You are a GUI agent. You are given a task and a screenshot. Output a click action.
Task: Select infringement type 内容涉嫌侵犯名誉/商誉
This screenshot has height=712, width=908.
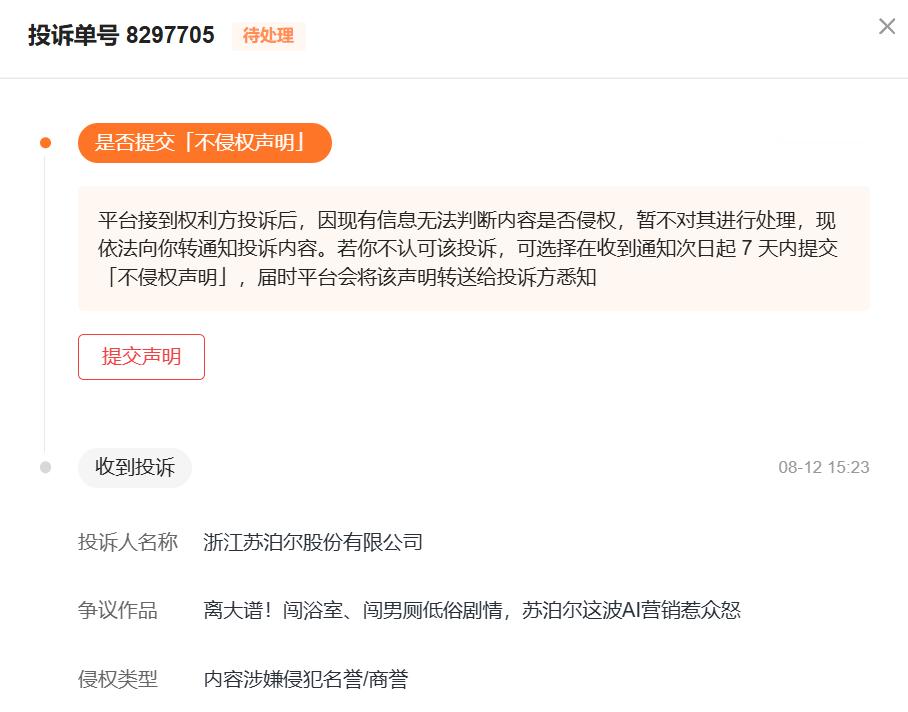[306, 678]
